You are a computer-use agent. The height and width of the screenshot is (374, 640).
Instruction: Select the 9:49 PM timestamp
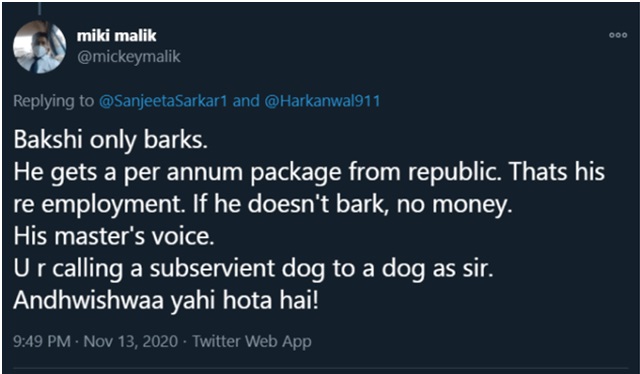(x=42, y=341)
